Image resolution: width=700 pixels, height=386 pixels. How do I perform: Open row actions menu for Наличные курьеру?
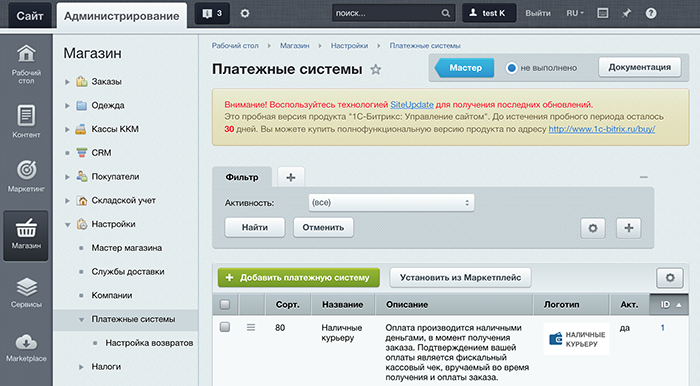[x=251, y=328]
